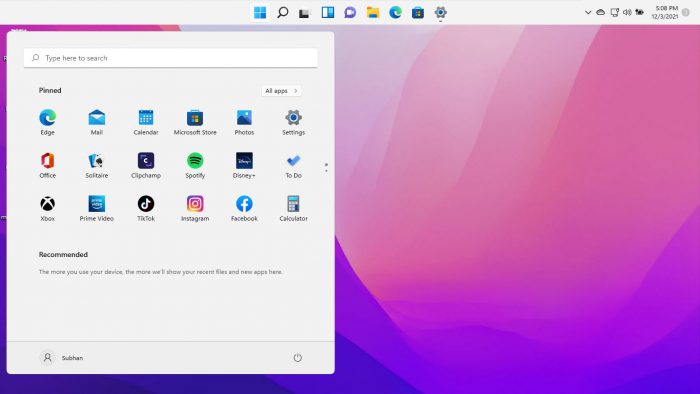Open the Calculator app
Image resolution: width=700 pixels, height=394 pixels.
[x=293, y=208]
